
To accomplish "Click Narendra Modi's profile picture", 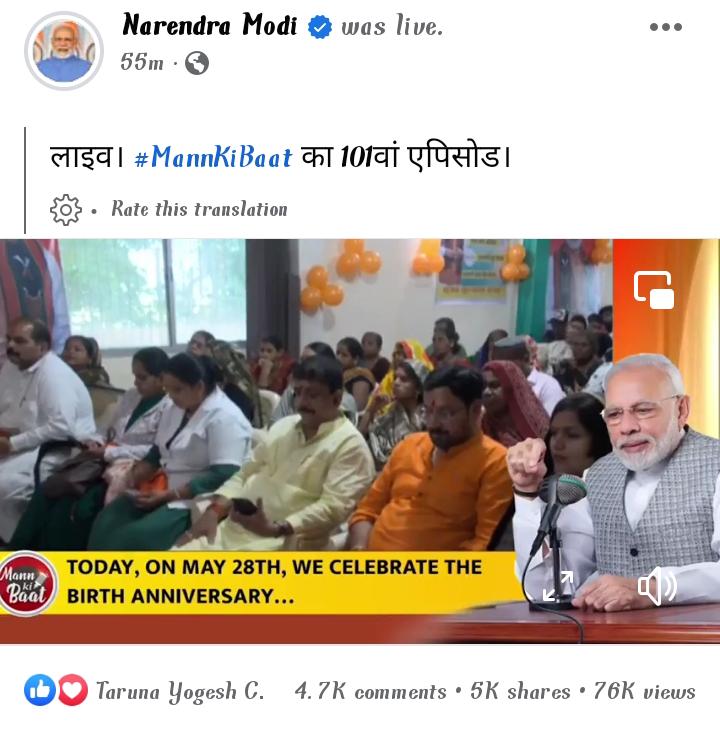I will coord(64,51).
